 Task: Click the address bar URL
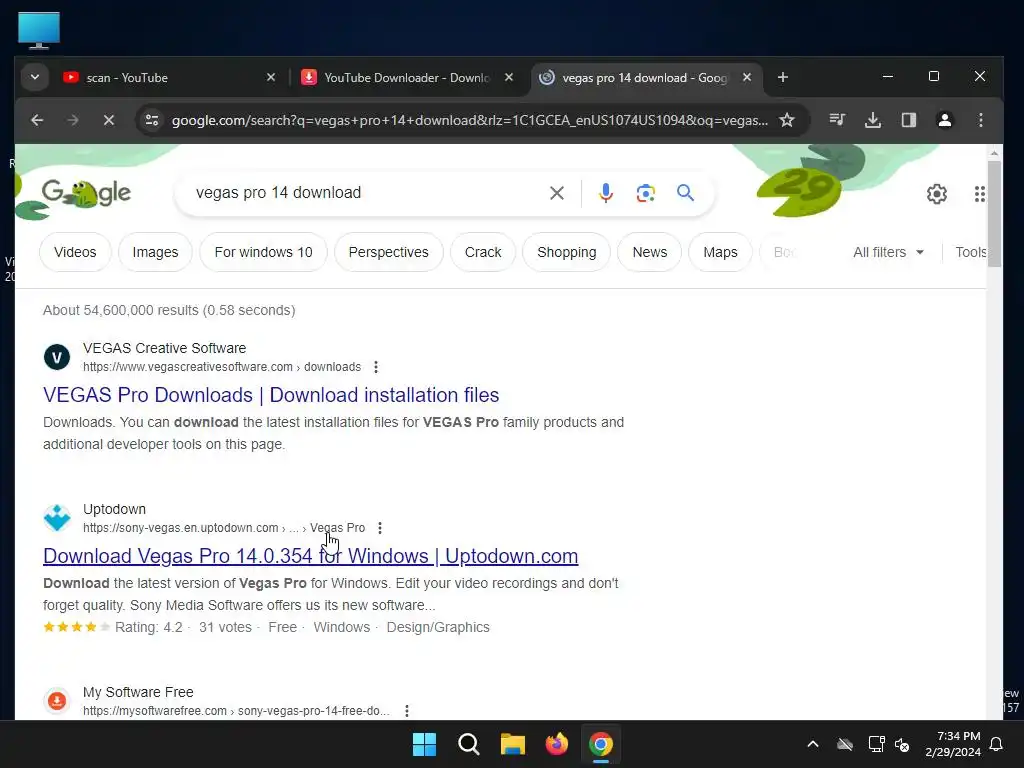click(x=469, y=120)
